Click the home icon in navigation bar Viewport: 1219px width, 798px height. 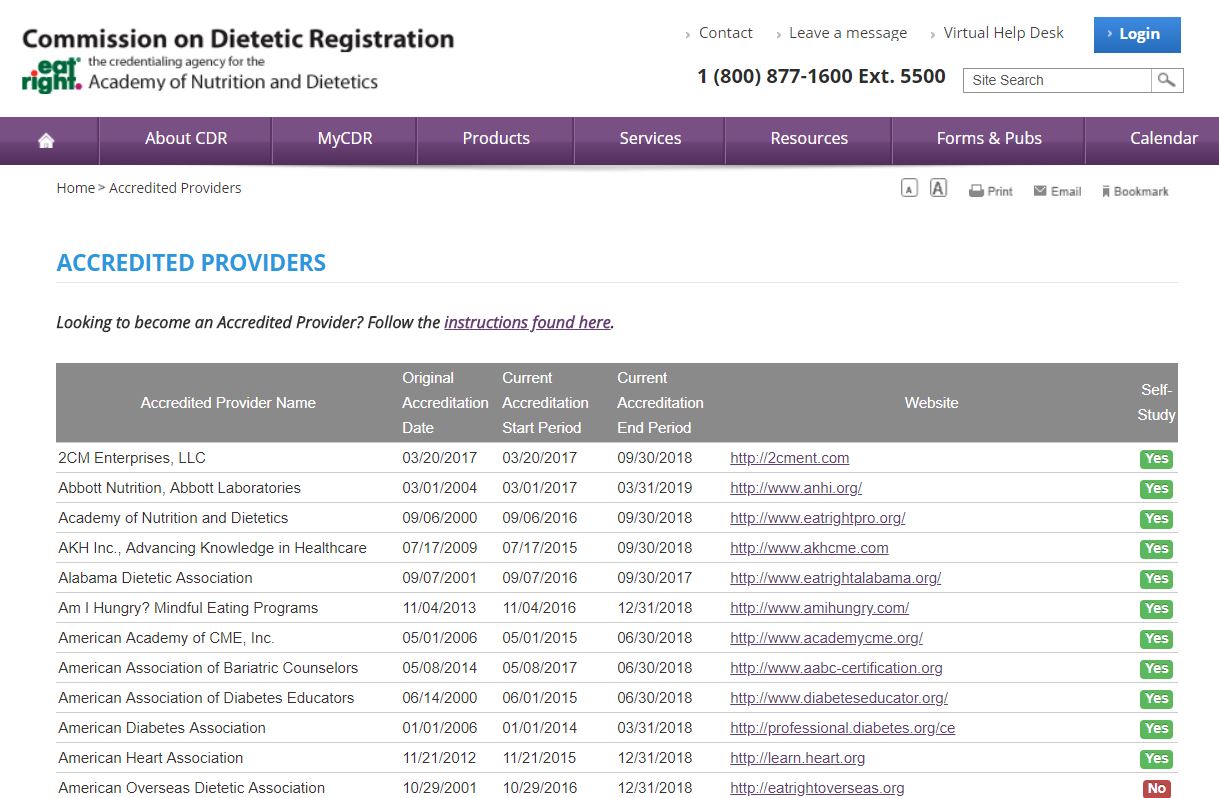46,140
